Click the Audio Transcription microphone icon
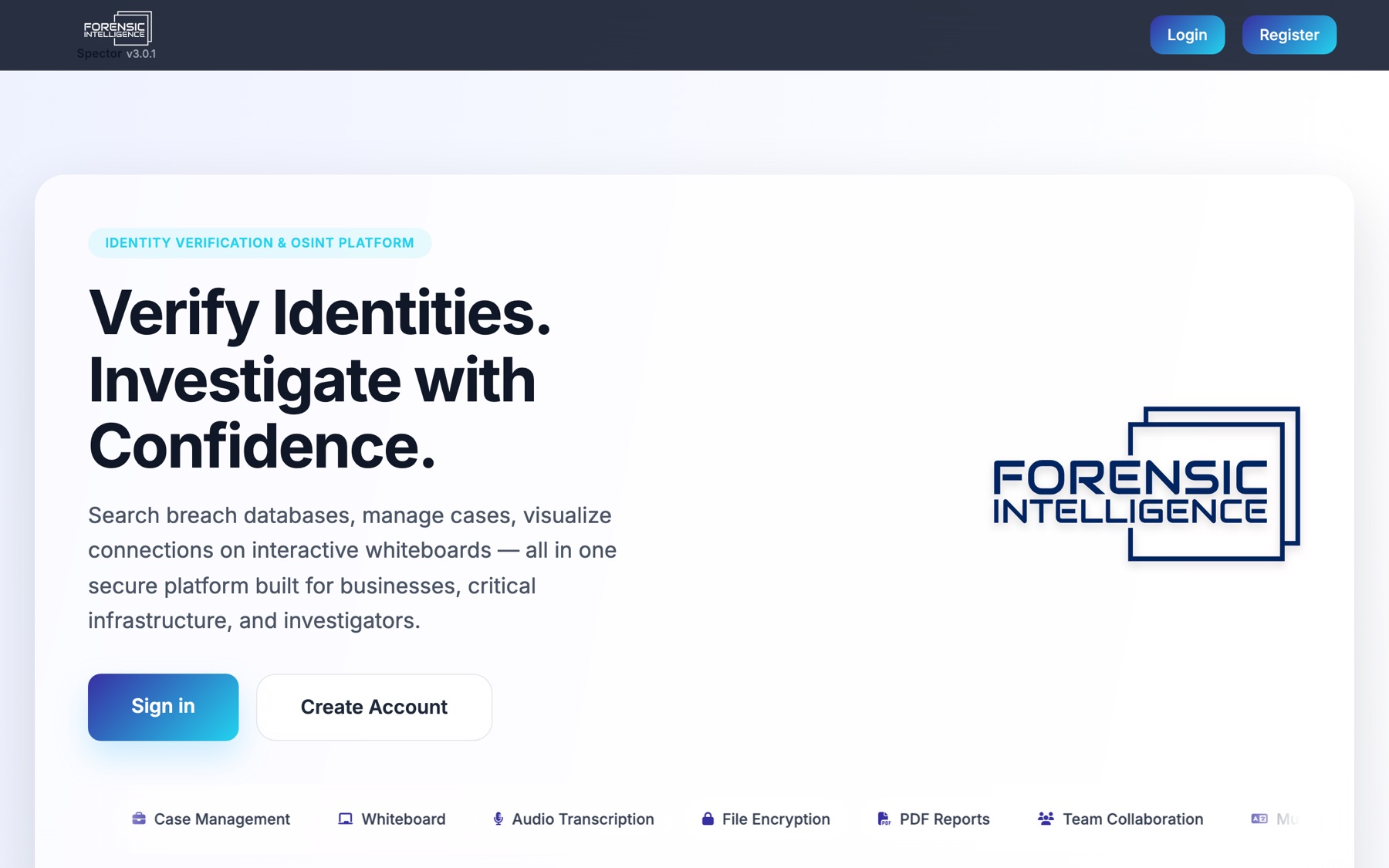The height and width of the screenshot is (868, 1389). pos(498,819)
